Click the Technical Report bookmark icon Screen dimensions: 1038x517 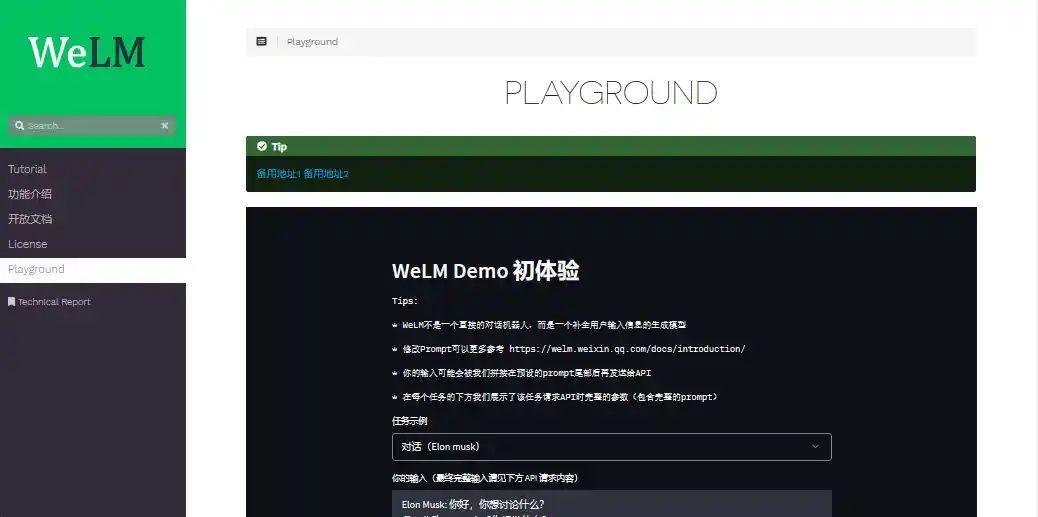click(x=11, y=302)
